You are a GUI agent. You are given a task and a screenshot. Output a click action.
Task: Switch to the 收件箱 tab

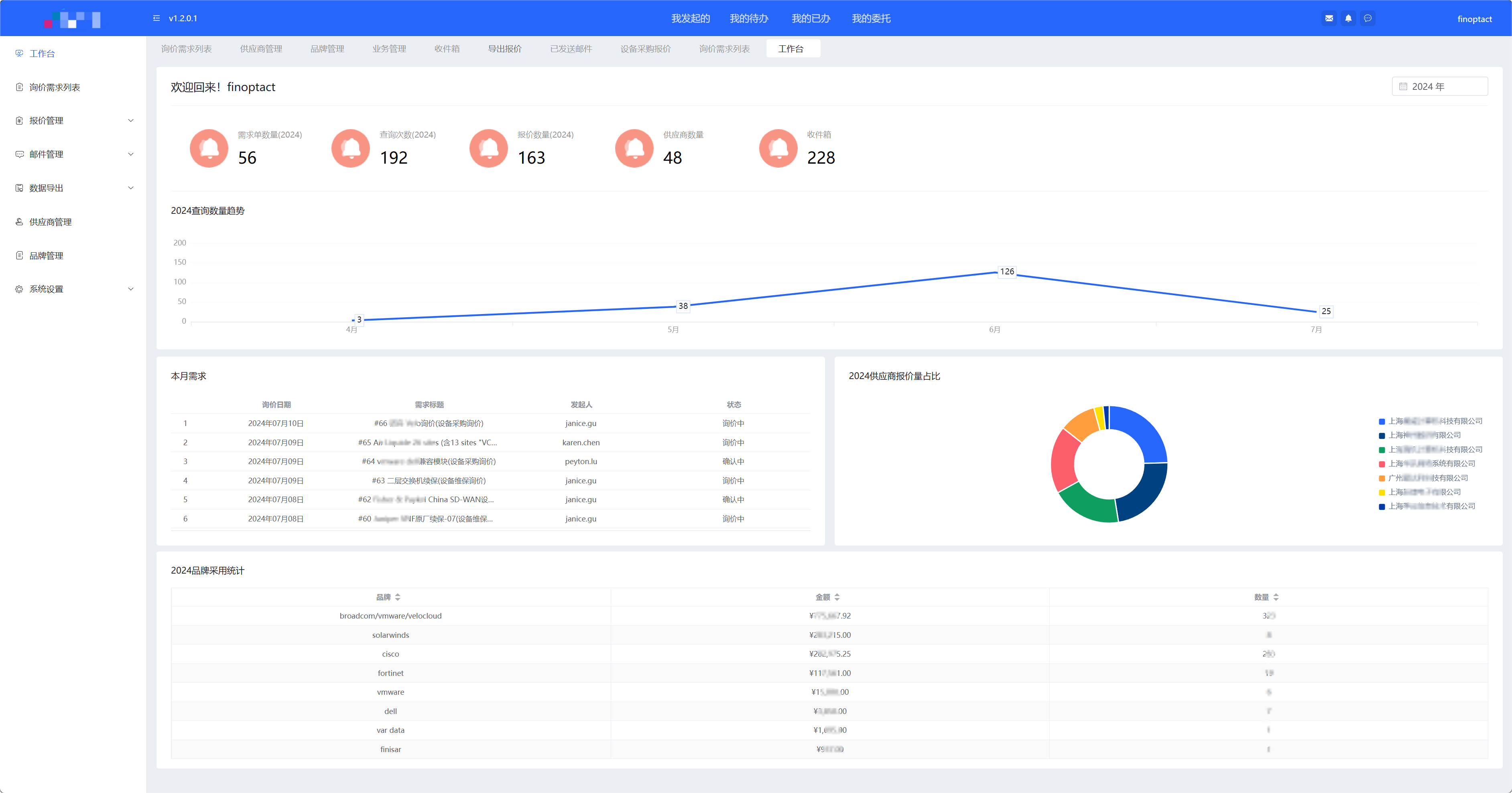point(447,49)
